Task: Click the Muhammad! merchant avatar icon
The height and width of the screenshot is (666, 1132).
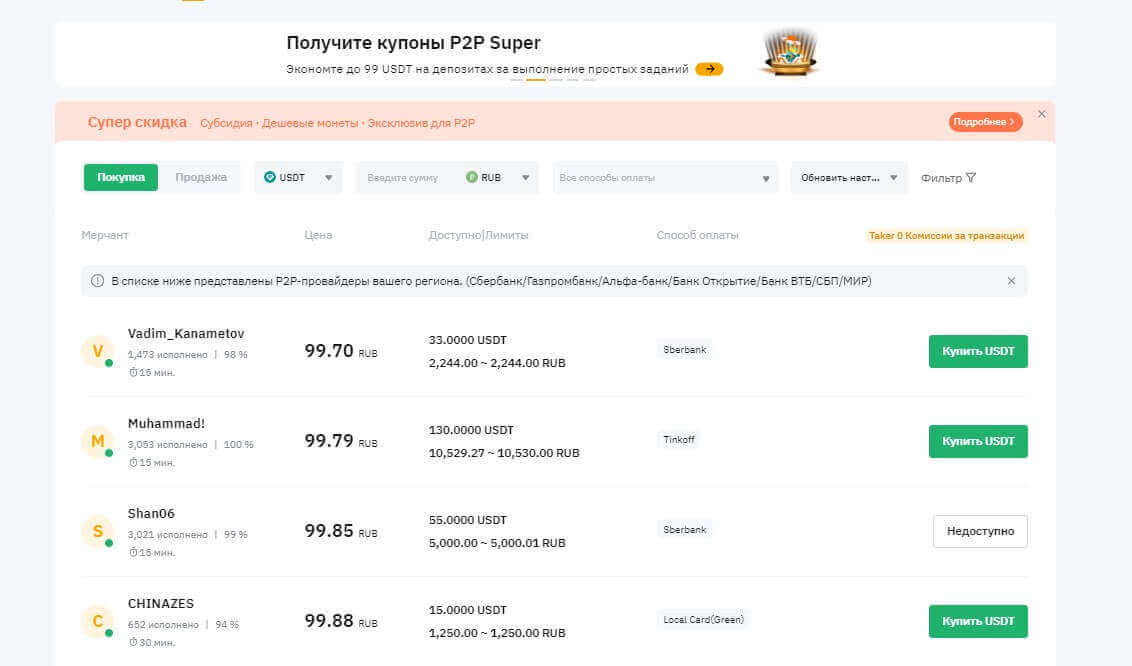Action: coord(97,441)
